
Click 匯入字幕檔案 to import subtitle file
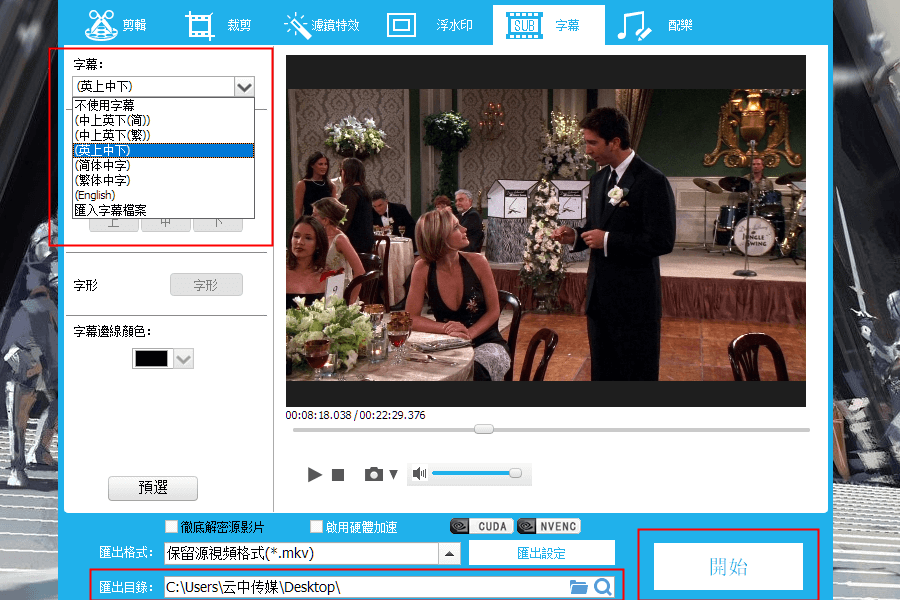163,210
